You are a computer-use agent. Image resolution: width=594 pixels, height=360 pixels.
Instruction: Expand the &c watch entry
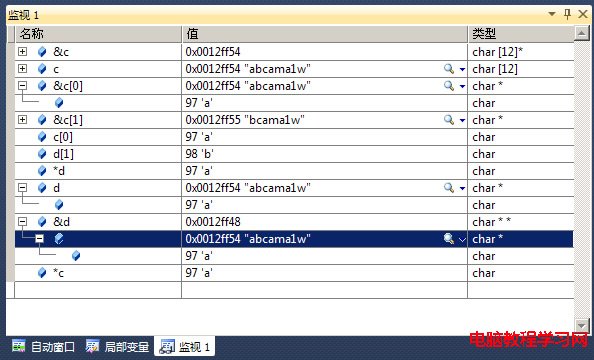(x=22, y=52)
